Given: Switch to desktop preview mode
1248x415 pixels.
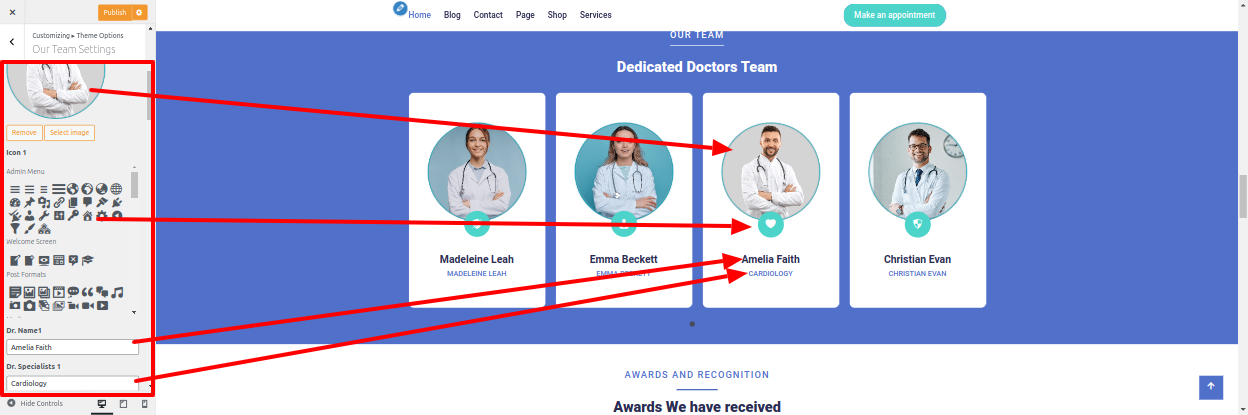Looking at the screenshot, I should point(102,404).
